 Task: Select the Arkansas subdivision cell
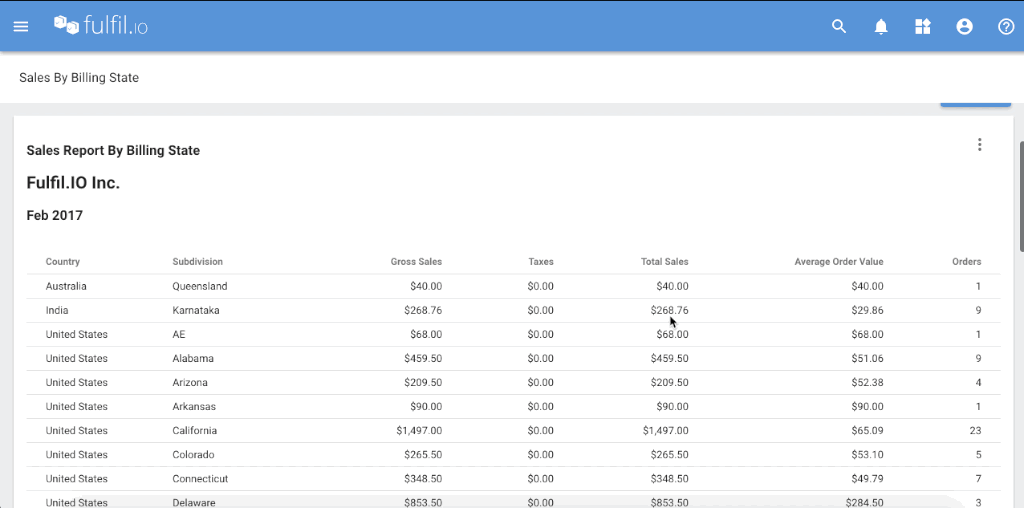[194, 407]
